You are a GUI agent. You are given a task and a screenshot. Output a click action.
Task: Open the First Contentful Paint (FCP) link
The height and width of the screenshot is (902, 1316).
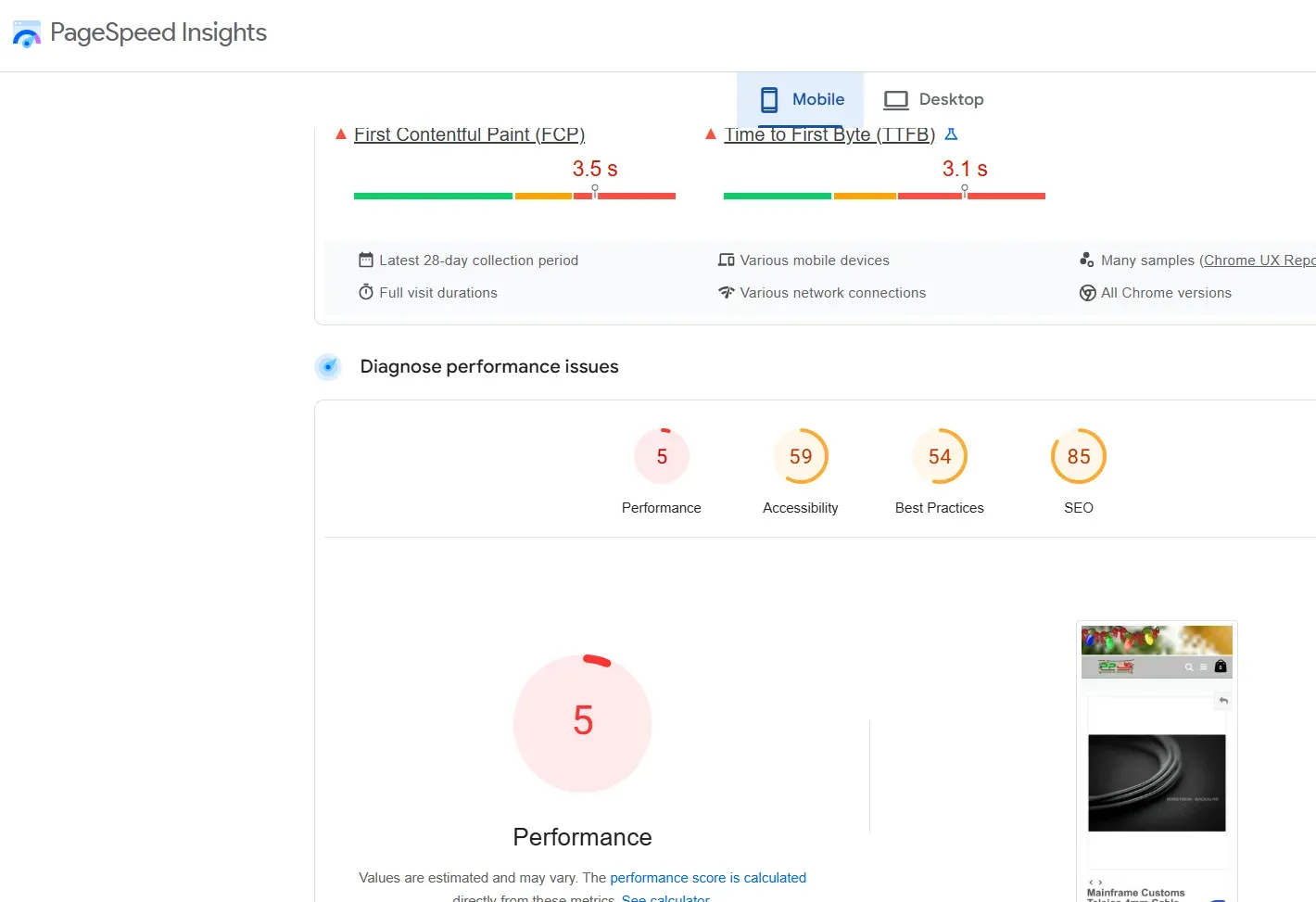(469, 134)
